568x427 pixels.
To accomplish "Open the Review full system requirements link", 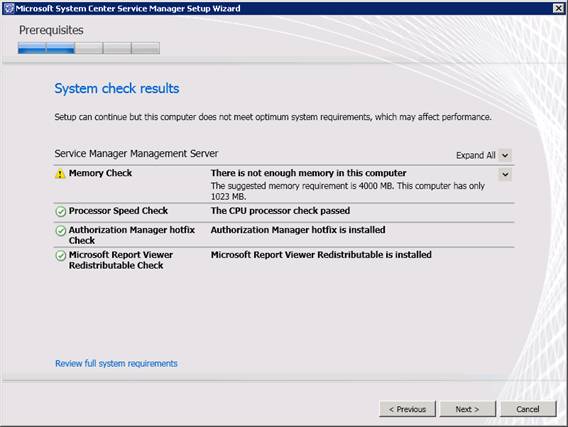I will tap(116, 363).
